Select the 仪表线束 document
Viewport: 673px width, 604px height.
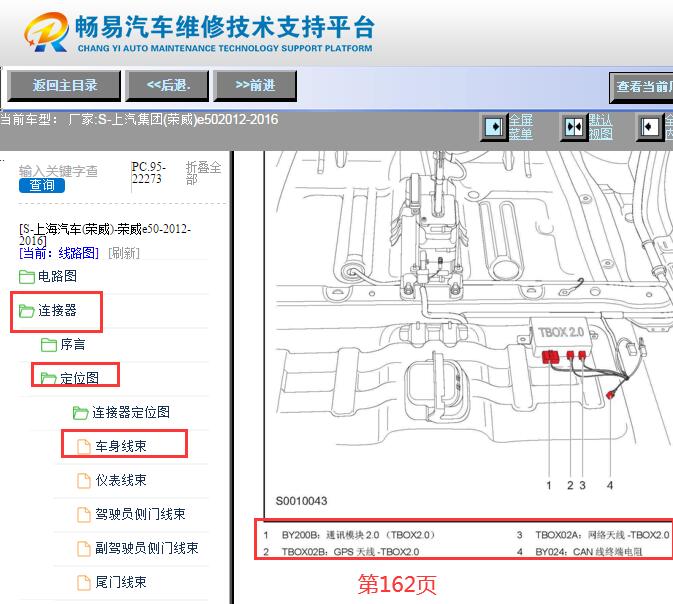121,480
